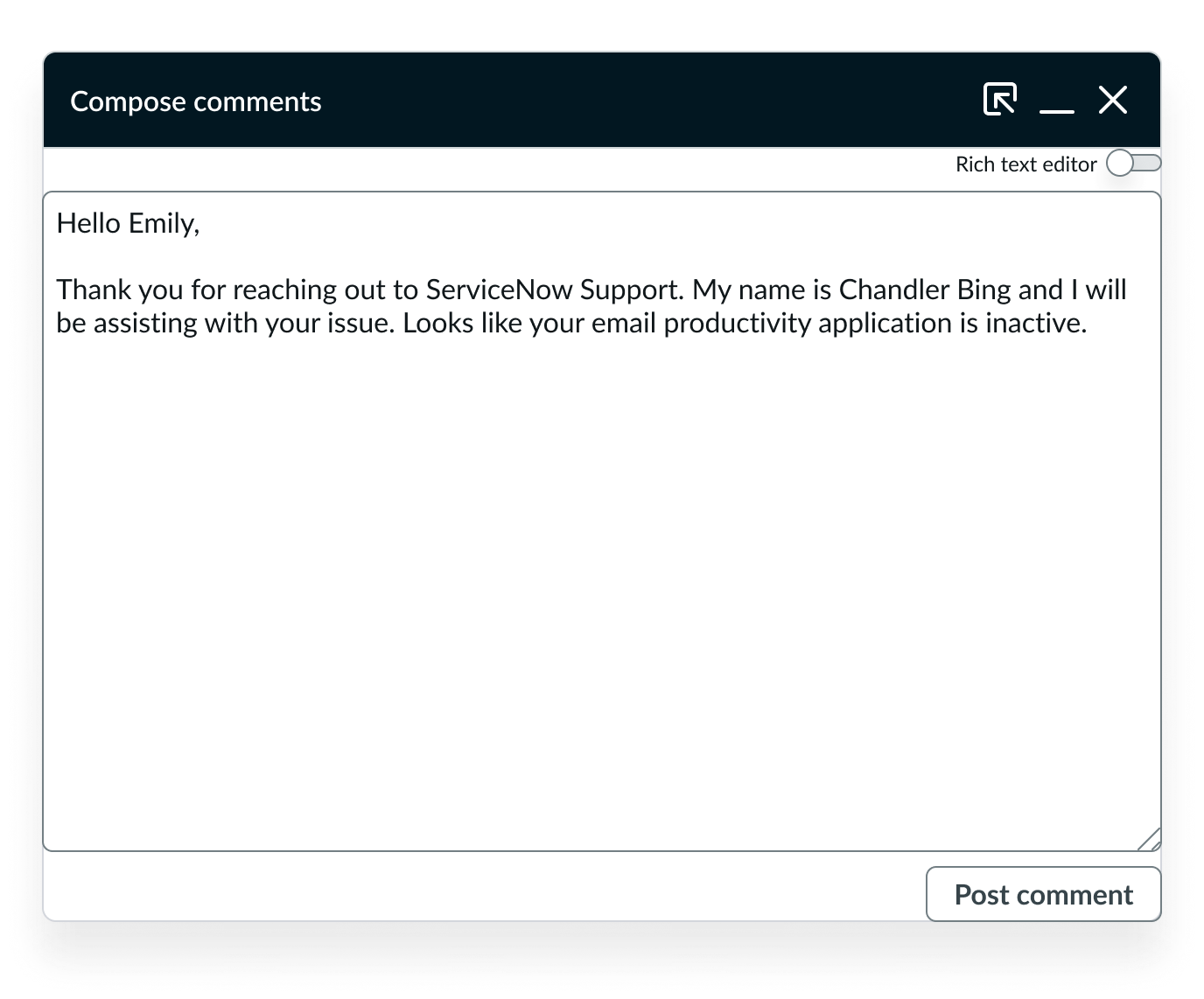
Task: Submit the reply via Post comment
Action: [1043, 894]
